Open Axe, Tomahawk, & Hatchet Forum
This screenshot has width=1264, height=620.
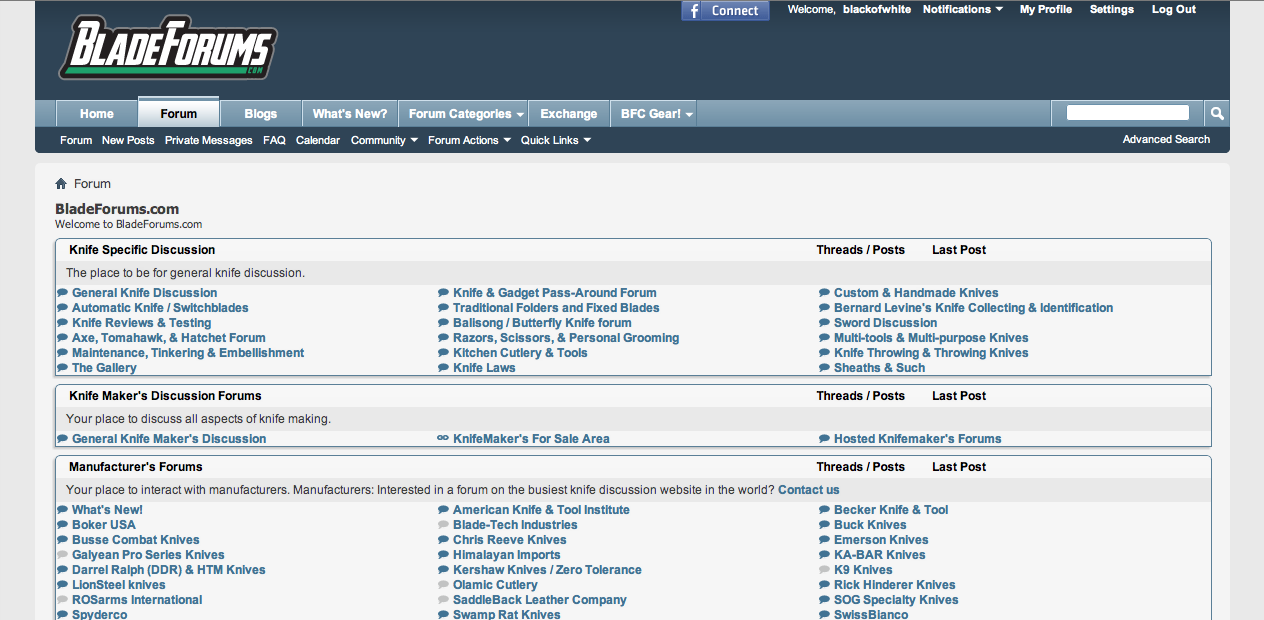click(x=169, y=338)
